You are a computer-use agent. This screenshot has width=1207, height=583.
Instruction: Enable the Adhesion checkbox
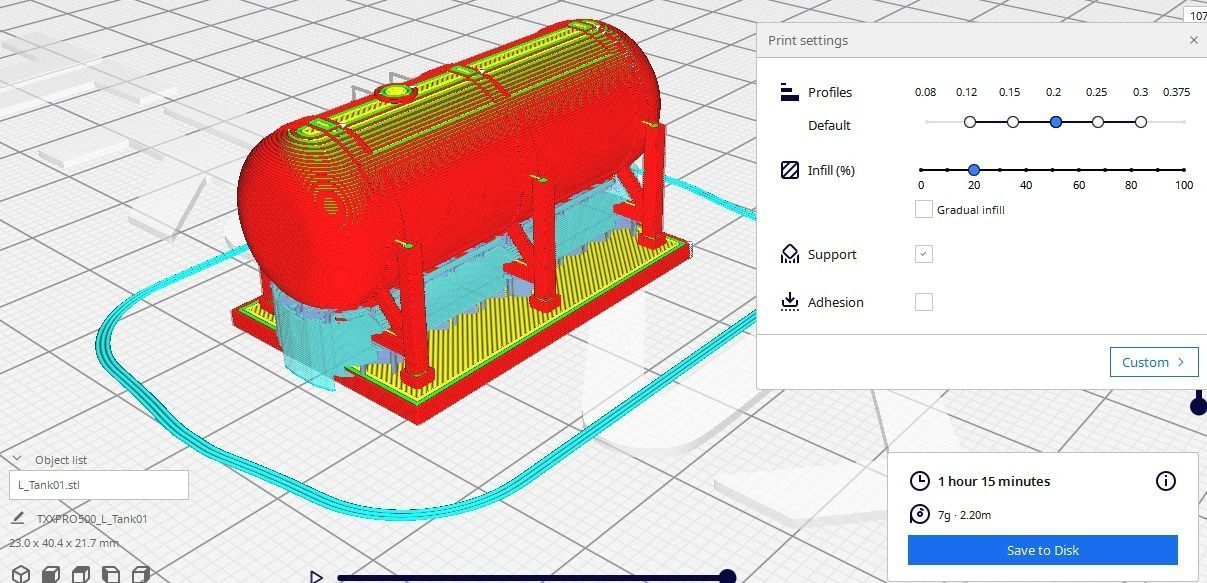pyautogui.click(x=923, y=301)
